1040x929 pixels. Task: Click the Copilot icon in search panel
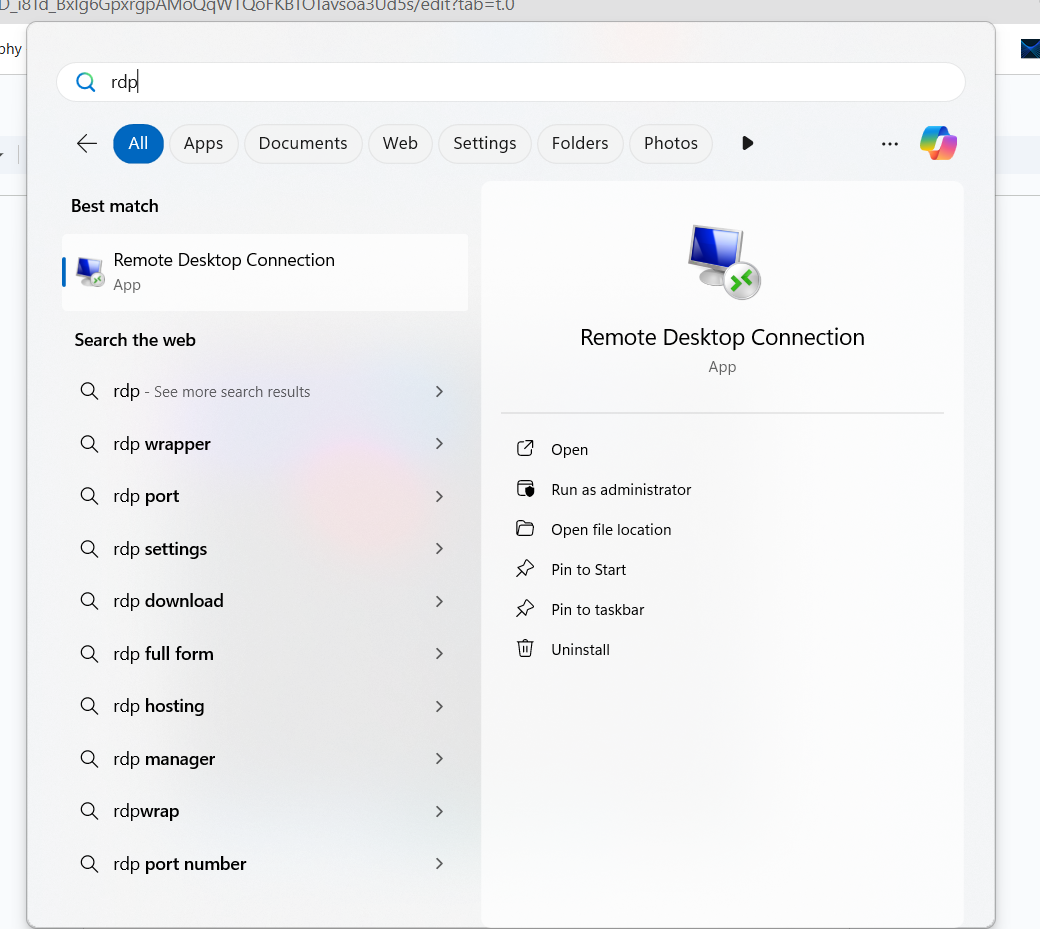tap(938, 143)
